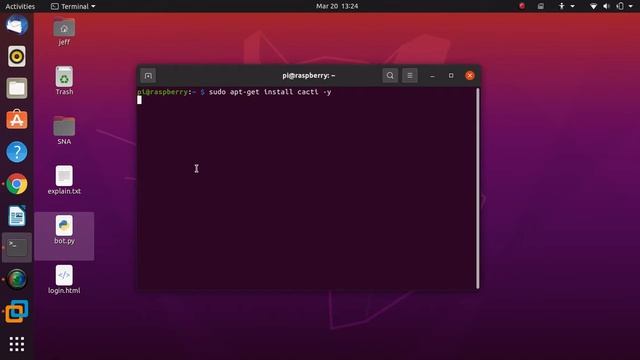Image resolution: width=640 pixels, height=360 pixels.
Task: Minimize the terminal window
Action: click(x=432, y=76)
